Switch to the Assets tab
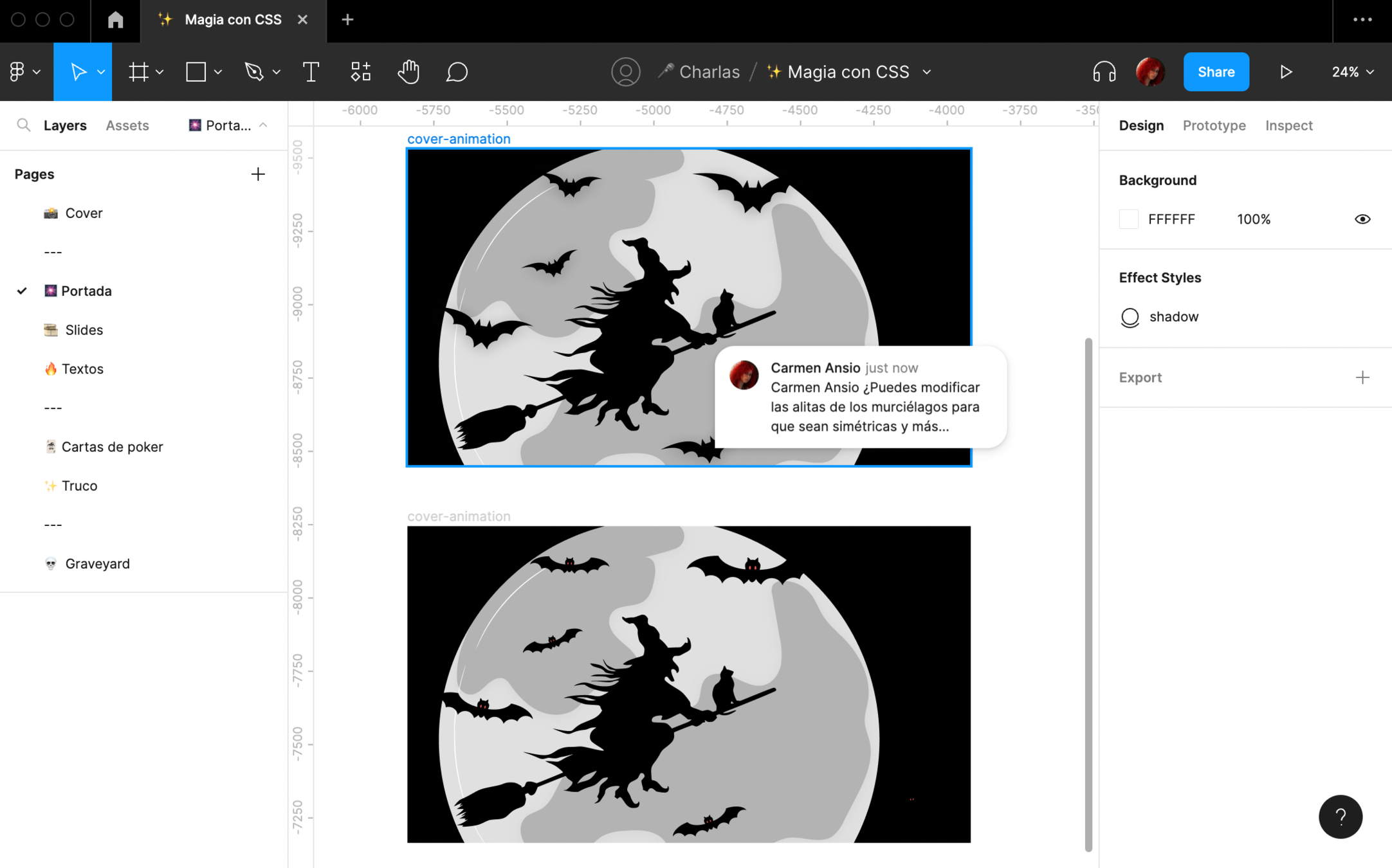 (127, 125)
